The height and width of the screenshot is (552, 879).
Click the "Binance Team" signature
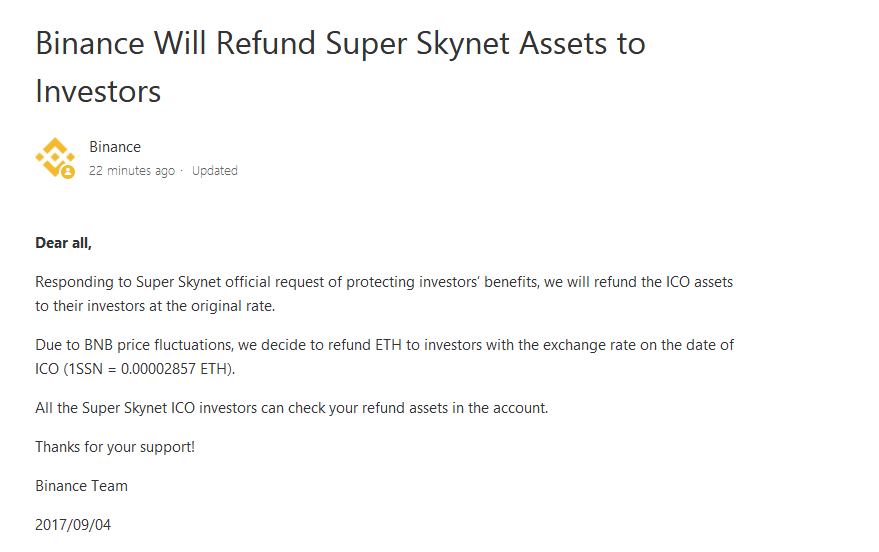pos(81,486)
